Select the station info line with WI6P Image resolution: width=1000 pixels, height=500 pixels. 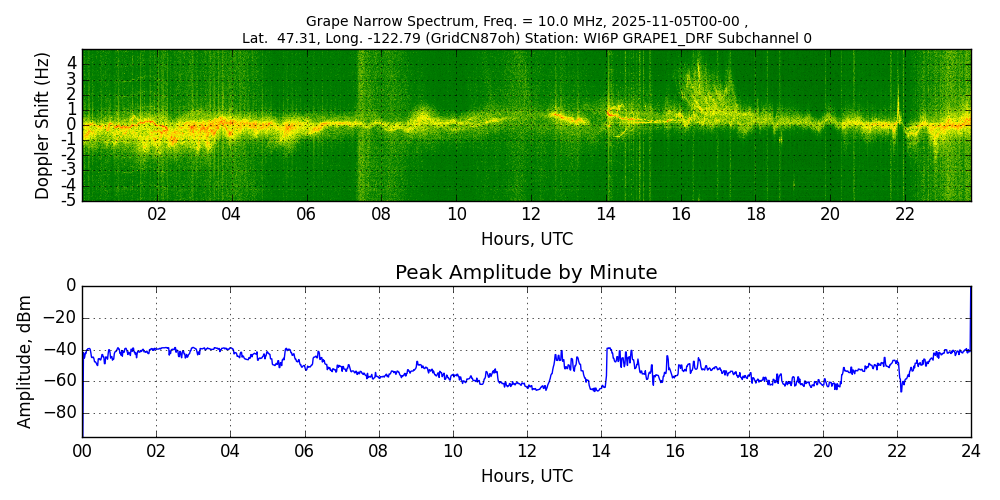click(526, 38)
